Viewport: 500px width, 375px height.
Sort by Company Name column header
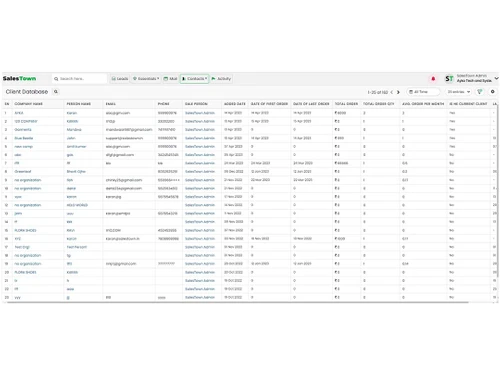tap(28, 104)
